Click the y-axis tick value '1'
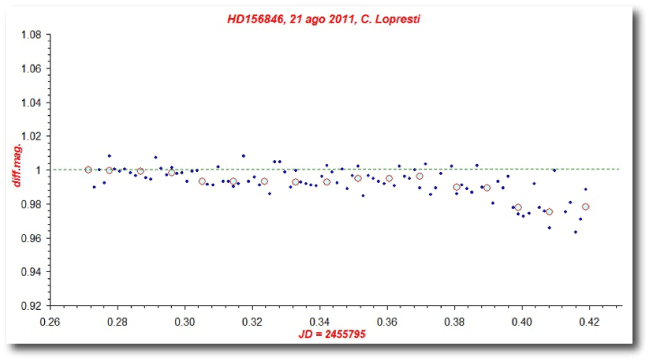The image size is (650, 361). [x=39, y=170]
